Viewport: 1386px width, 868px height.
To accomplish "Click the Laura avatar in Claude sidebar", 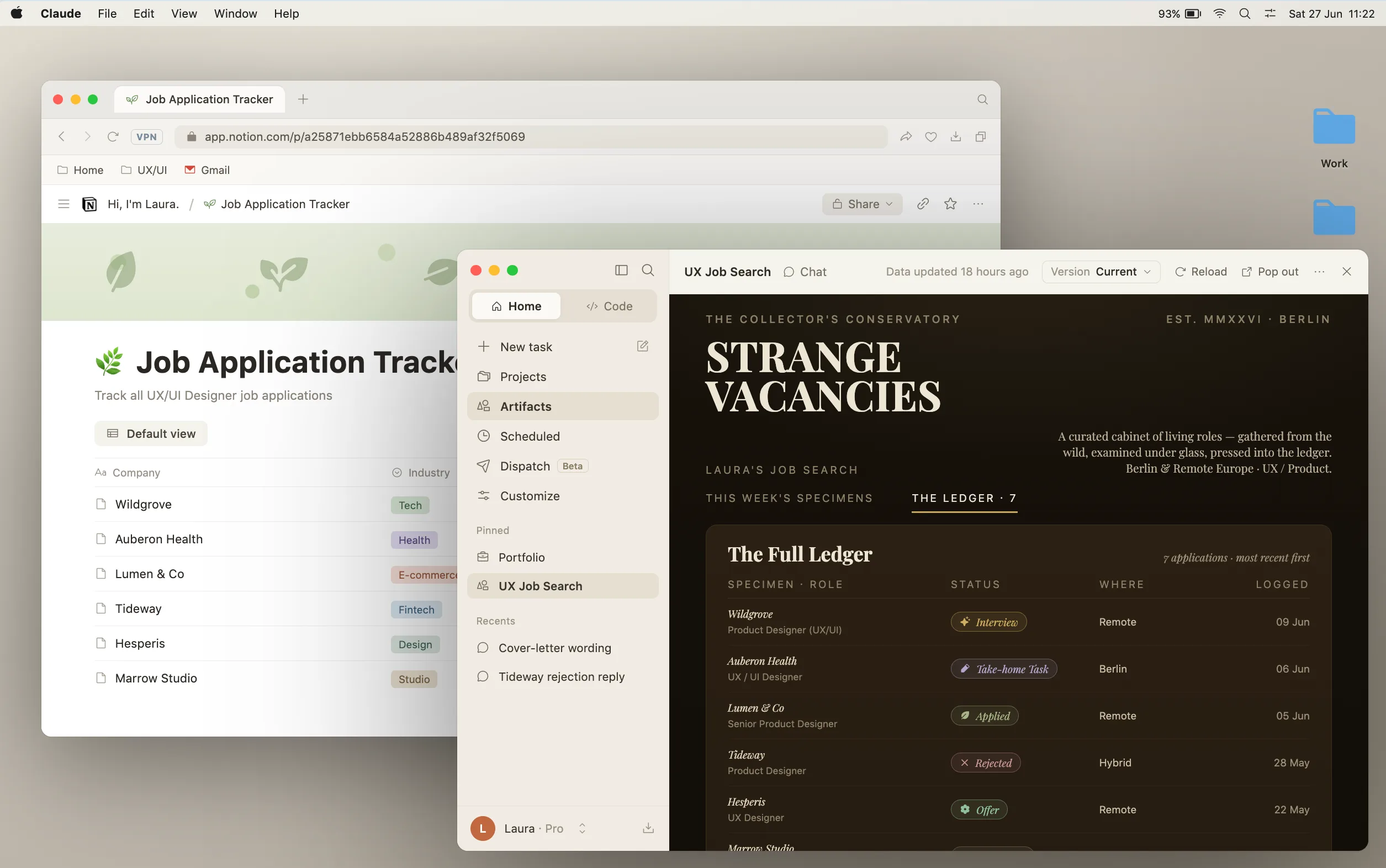I will 482,828.
